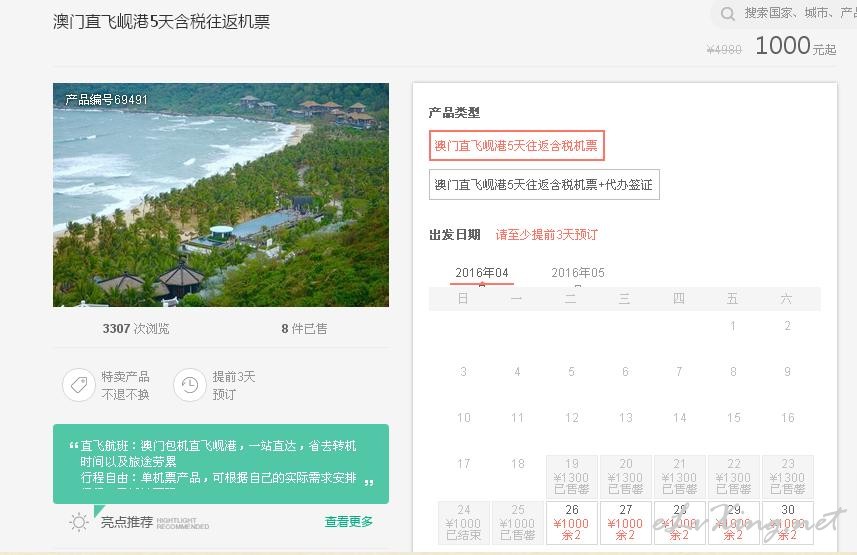Click in the search country or city field
The height and width of the screenshot is (555, 857).
[x=795, y=14]
